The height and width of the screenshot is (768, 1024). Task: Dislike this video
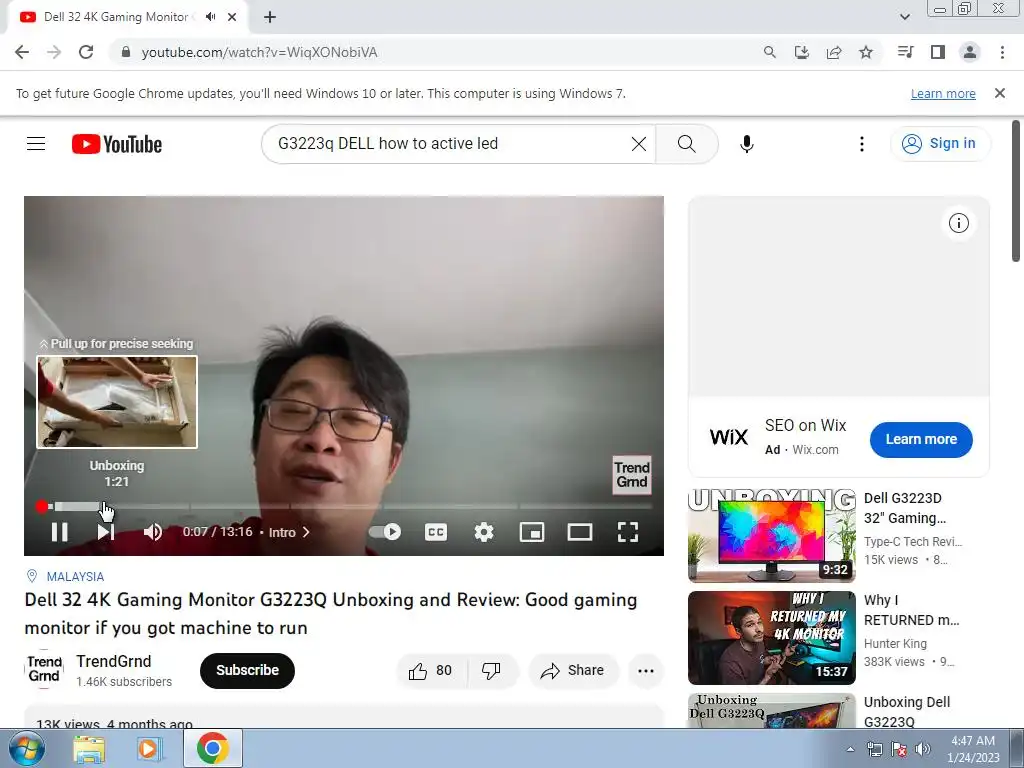click(492, 671)
